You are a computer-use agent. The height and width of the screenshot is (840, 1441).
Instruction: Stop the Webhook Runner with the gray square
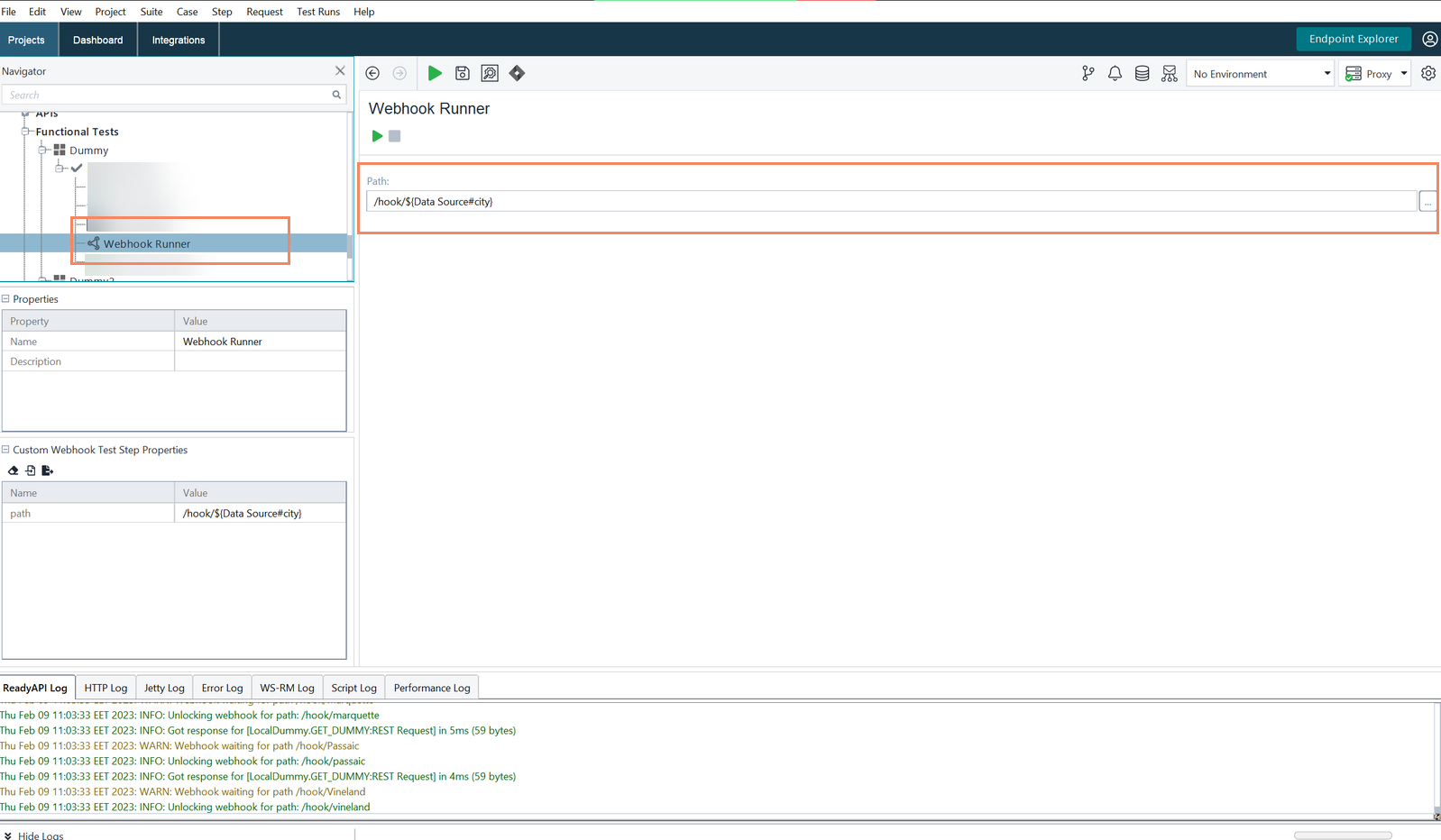point(394,136)
